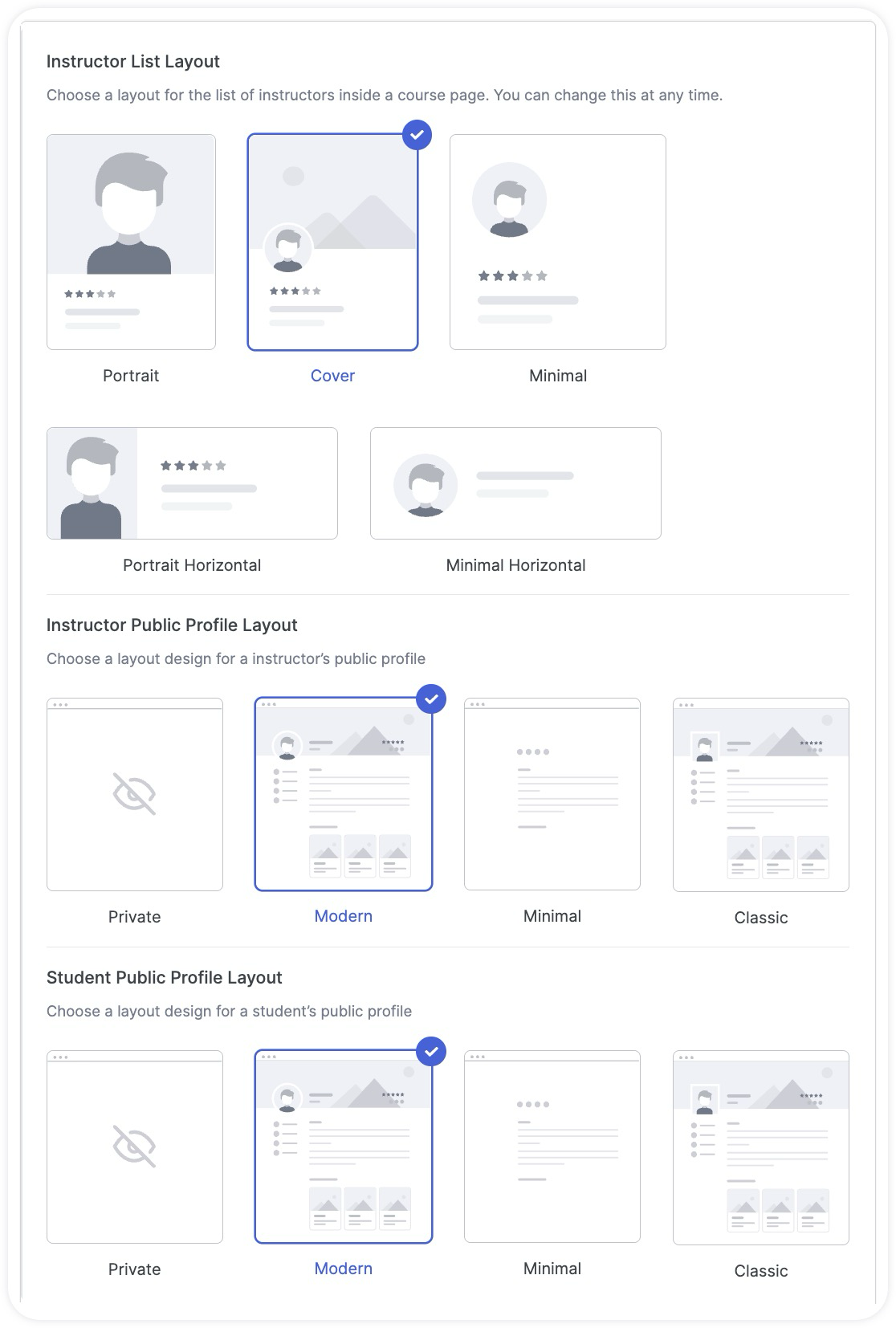Click the star rating in Minimal list card
This screenshot has width=896, height=1328.
(x=512, y=276)
